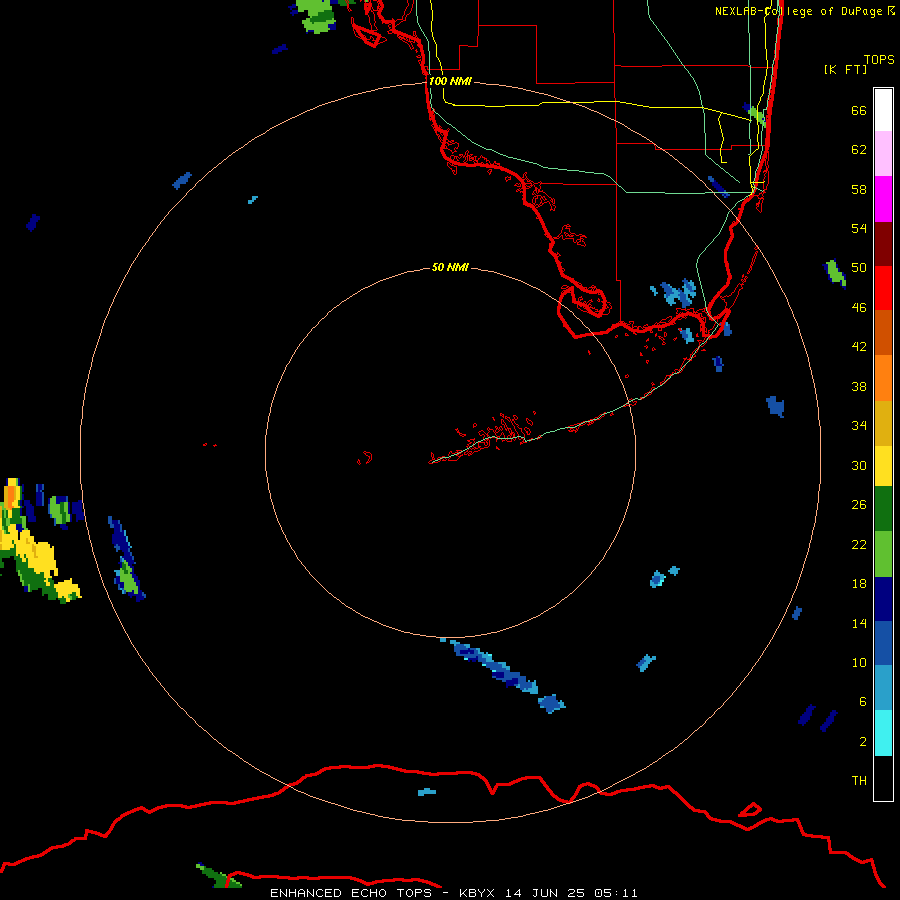The height and width of the screenshot is (900, 900).
Task: Select the light pink legend color band
Action: click(883, 153)
